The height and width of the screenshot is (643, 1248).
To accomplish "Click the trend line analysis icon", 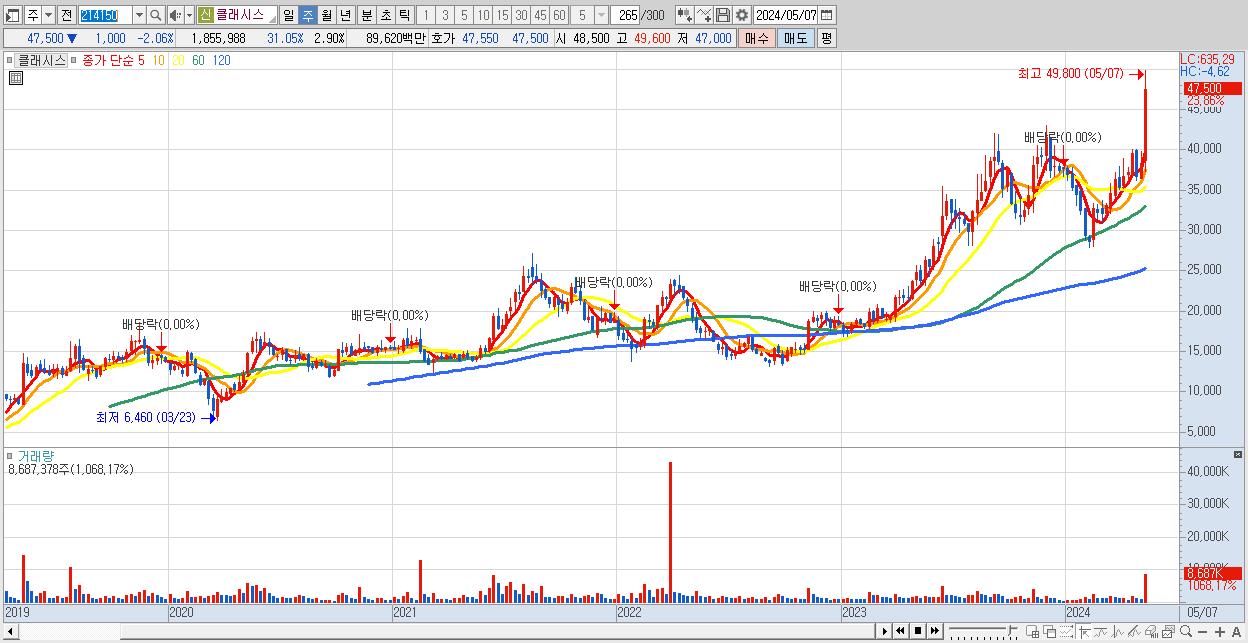I will [x=1101, y=632].
